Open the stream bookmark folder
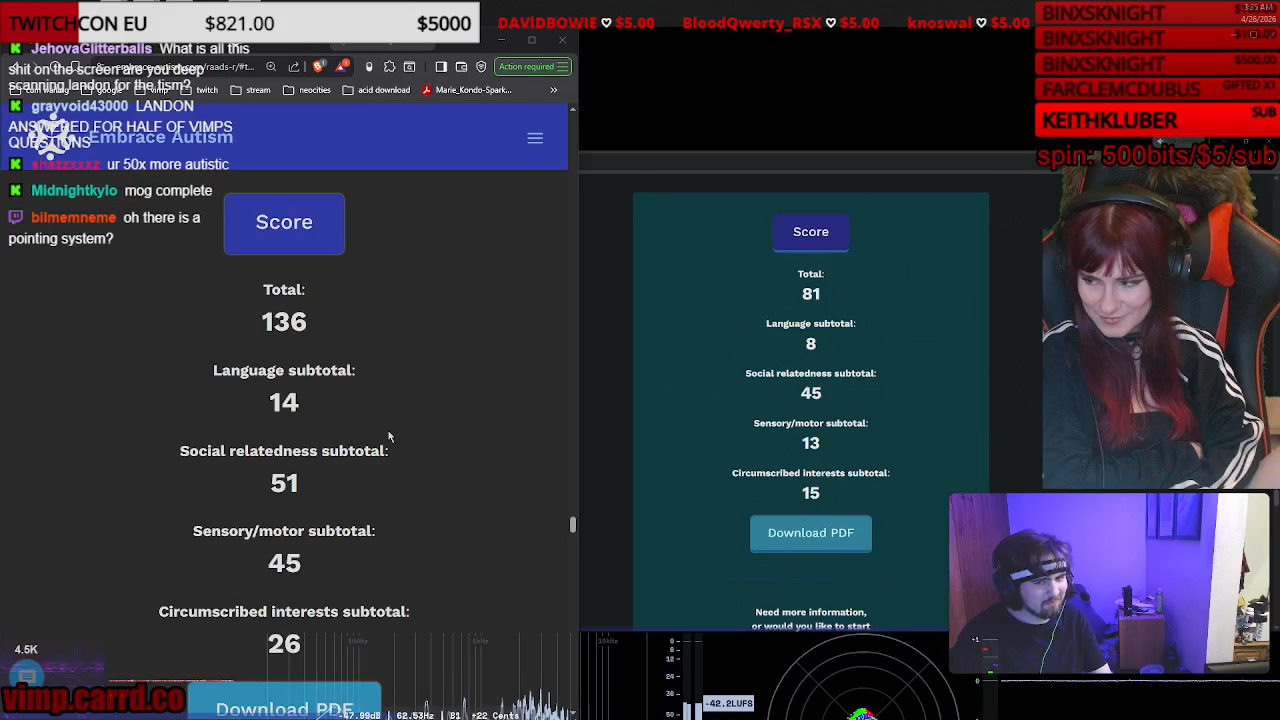Screen dimensions: 1280x720 click(x=251, y=90)
